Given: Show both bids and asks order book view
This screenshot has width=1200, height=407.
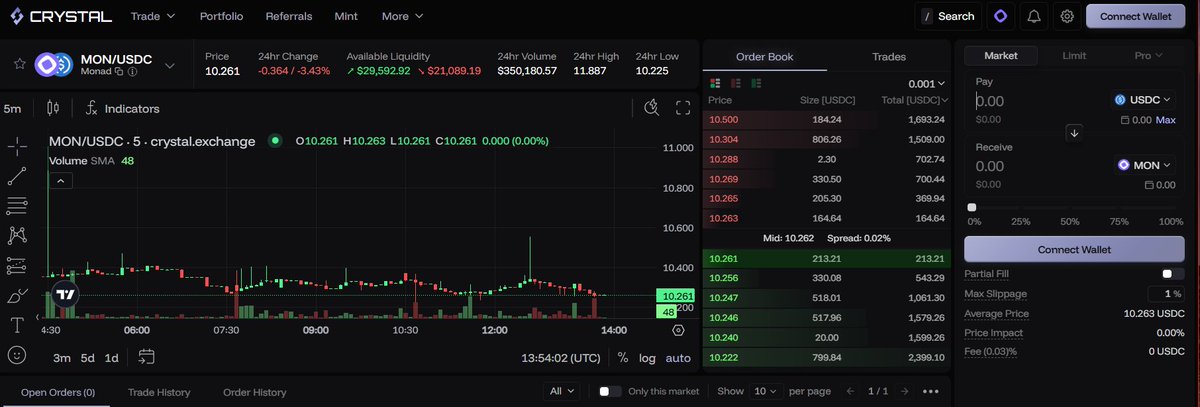Looking at the screenshot, I should (715, 83).
